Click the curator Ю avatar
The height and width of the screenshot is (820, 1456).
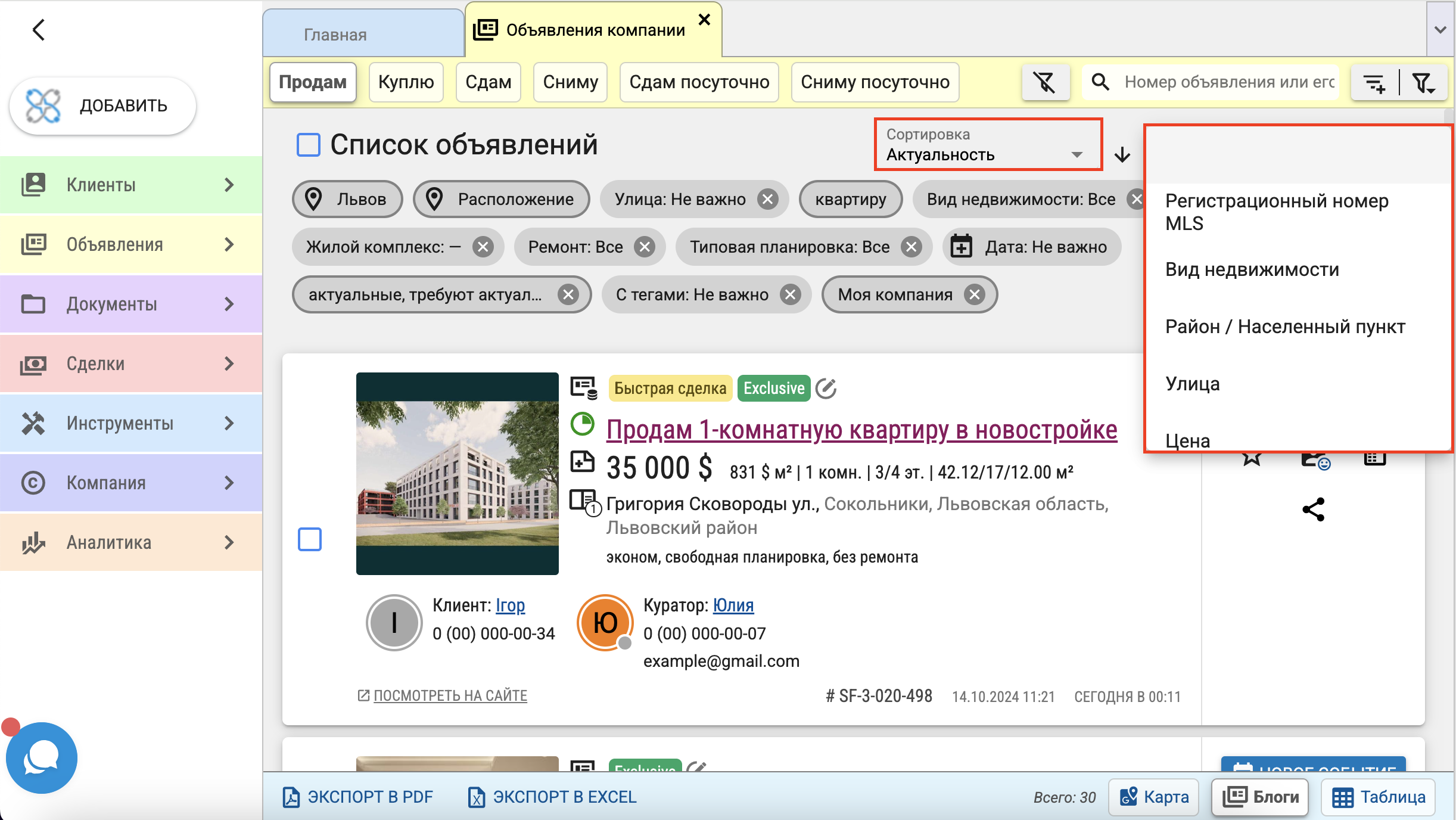pos(605,623)
